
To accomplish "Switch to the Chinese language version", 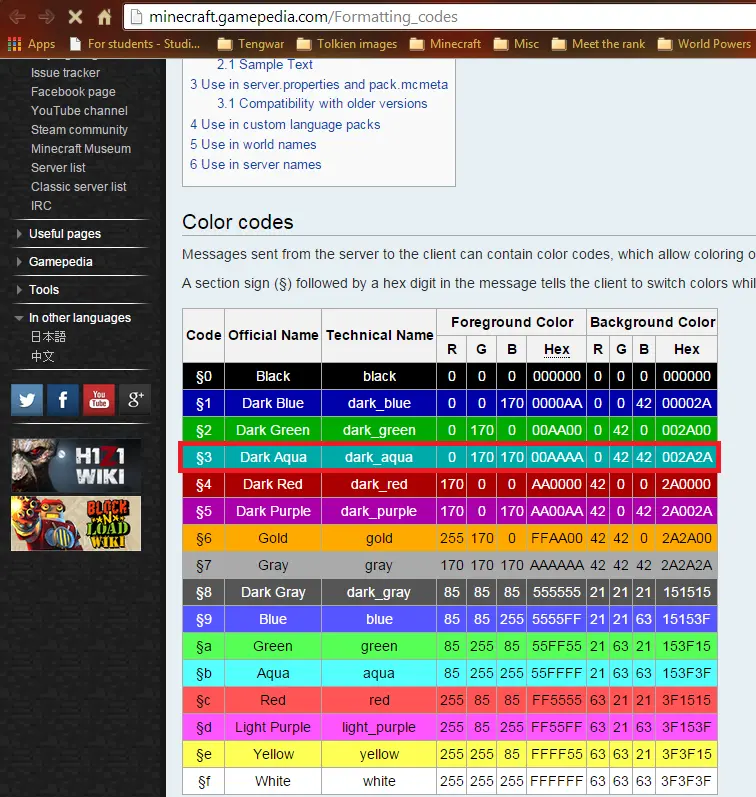I will 42,356.
